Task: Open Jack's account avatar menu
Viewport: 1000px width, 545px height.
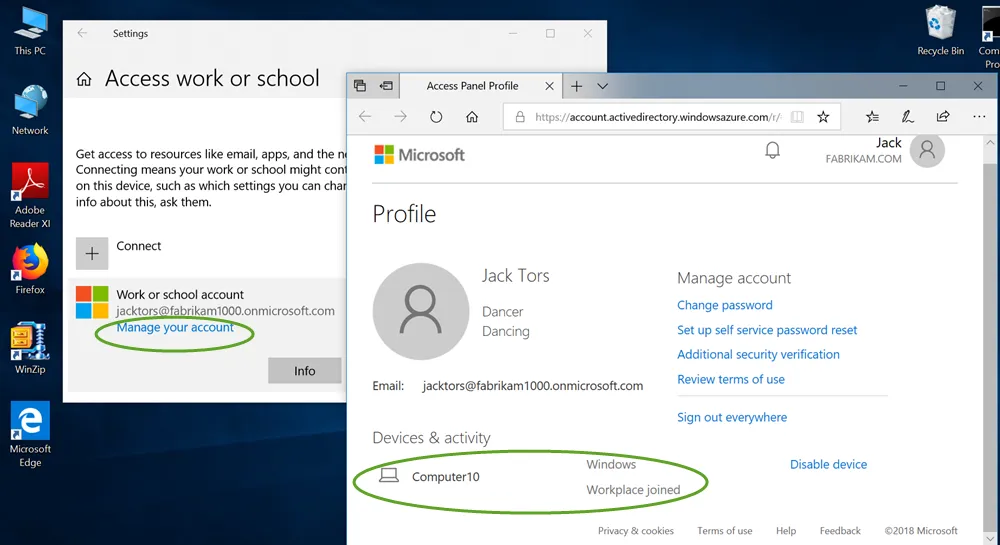Action: (927, 151)
